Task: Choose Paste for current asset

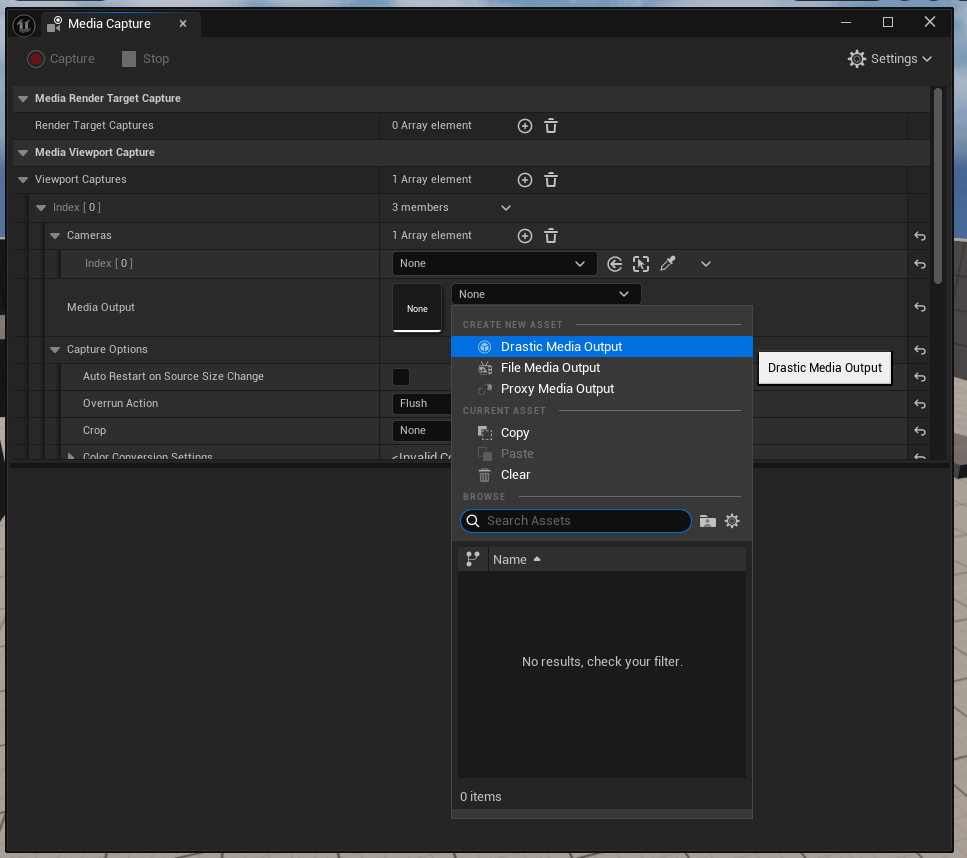Action: [x=601, y=454]
